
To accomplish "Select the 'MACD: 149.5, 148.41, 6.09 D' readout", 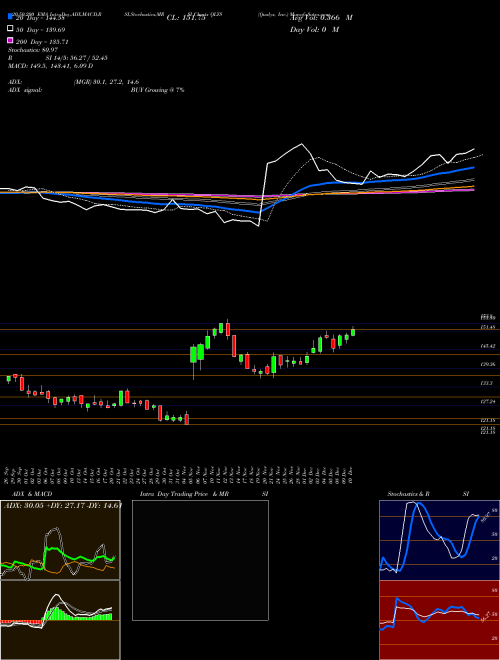I will tap(51, 66).
